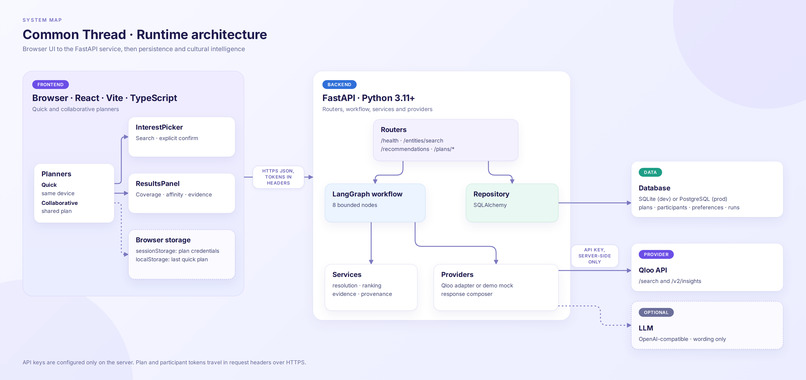Click 'SQLite (dev) or PostgreSQL (prod)' text
The image size is (806, 380).
pyautogui.click(x=683, y=199)
